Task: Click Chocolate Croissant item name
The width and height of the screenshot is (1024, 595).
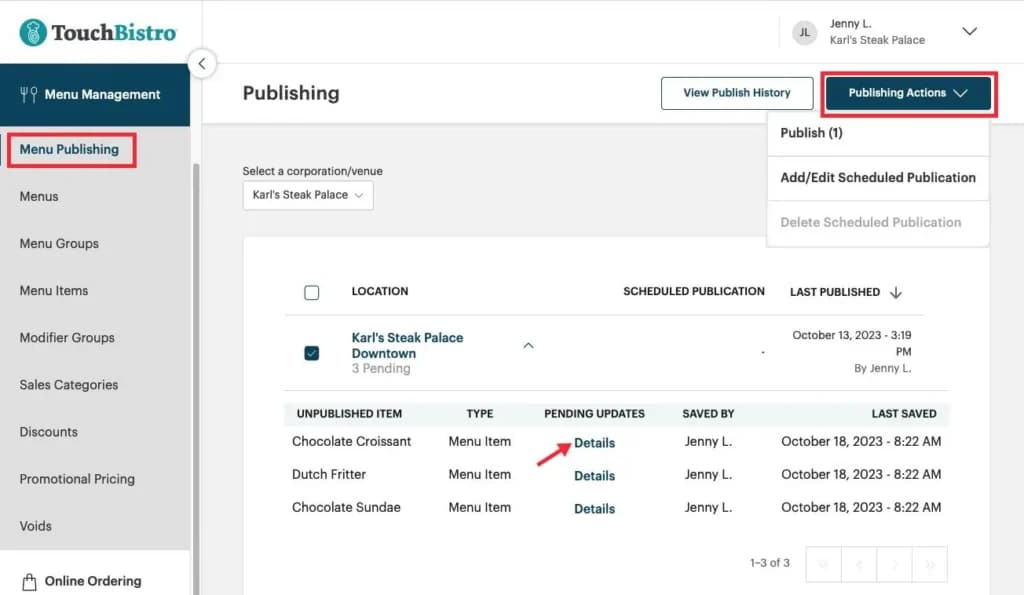Action: click(351, 442)
